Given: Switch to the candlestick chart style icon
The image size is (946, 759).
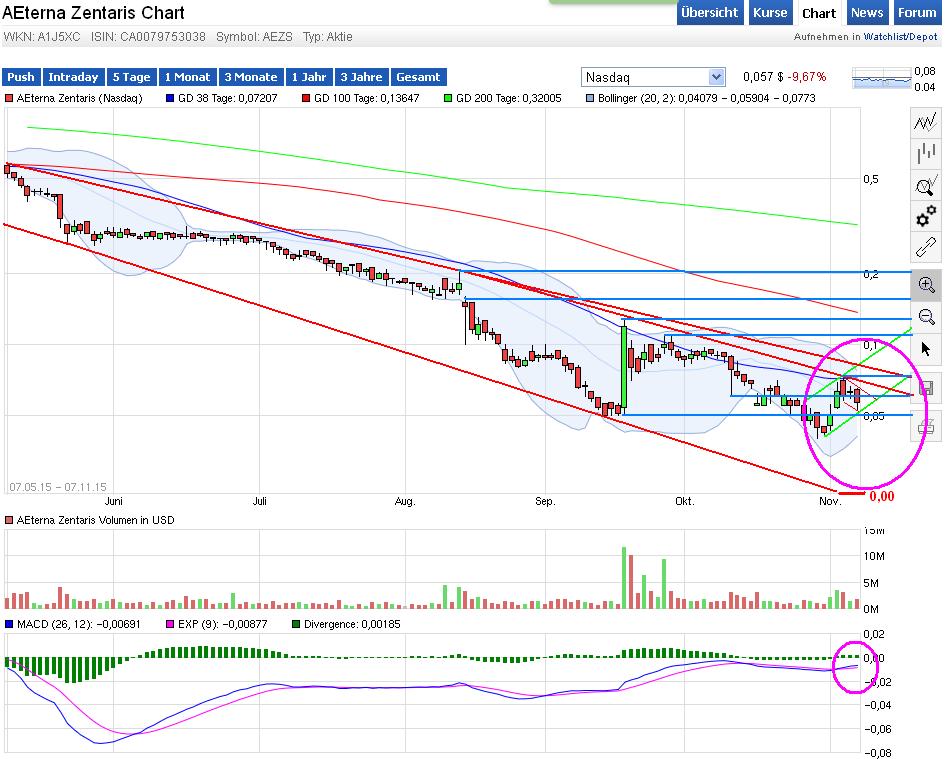Looking at the screenshot, I should tap(926, 153).
